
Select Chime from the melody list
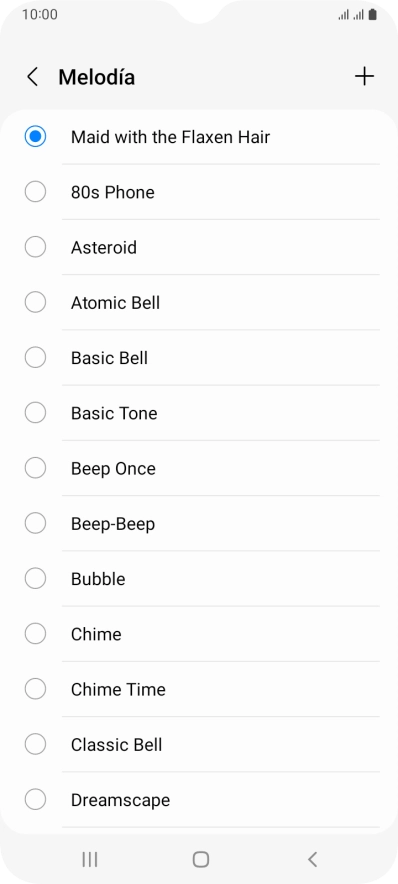click(199, 634)
